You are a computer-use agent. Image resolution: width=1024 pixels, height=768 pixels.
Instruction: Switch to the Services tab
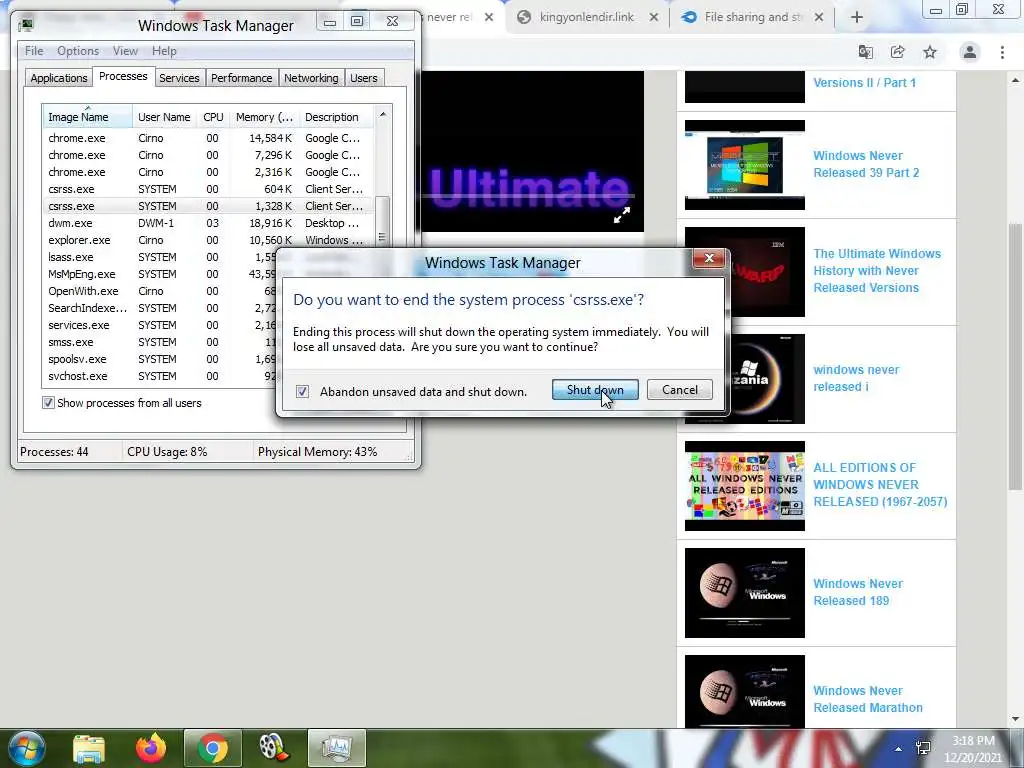(x=179, y=78)
